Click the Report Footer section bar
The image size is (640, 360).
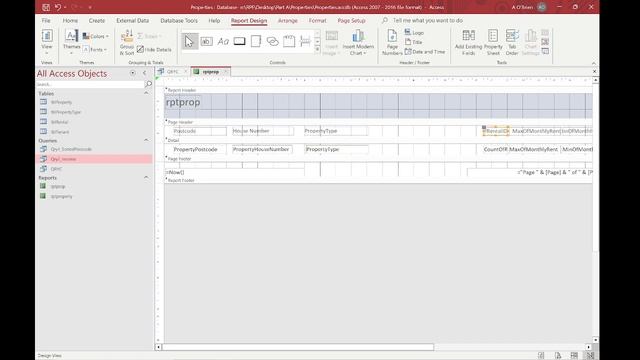tap(378, 180)
